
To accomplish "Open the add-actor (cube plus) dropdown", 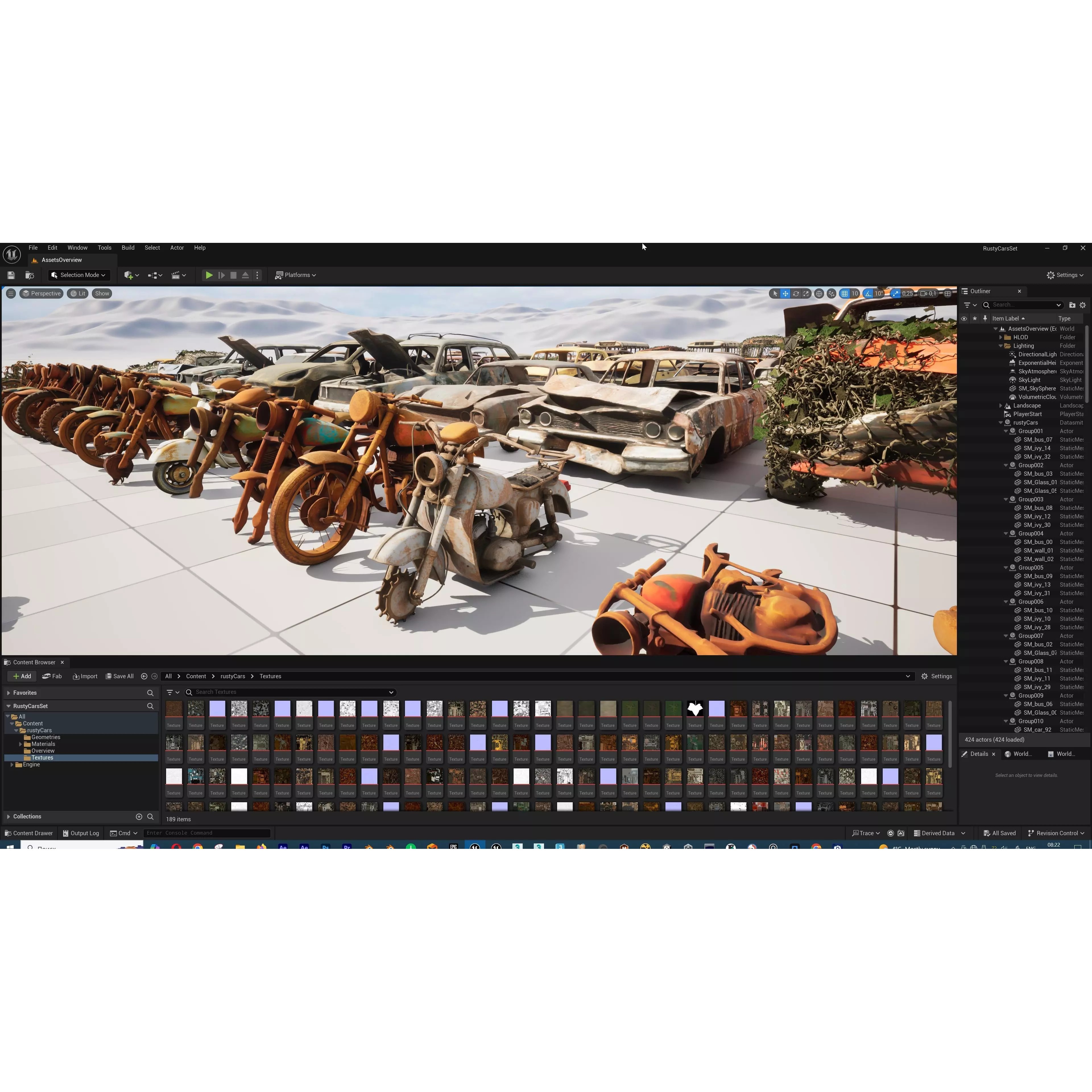I will 131,275.
